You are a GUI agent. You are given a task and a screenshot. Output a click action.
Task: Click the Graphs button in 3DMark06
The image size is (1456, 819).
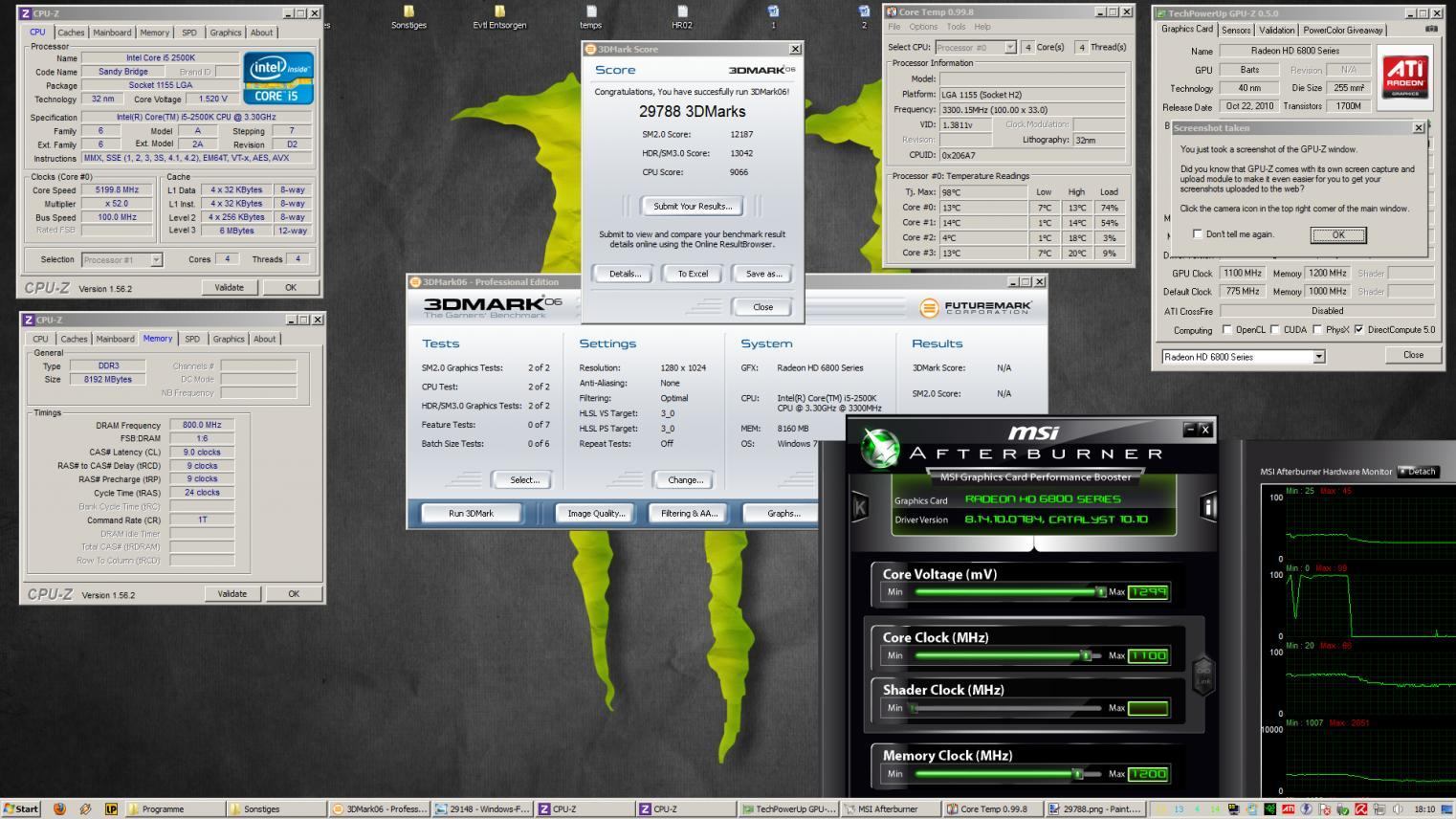pyautogui.click(x=783, y=514)
